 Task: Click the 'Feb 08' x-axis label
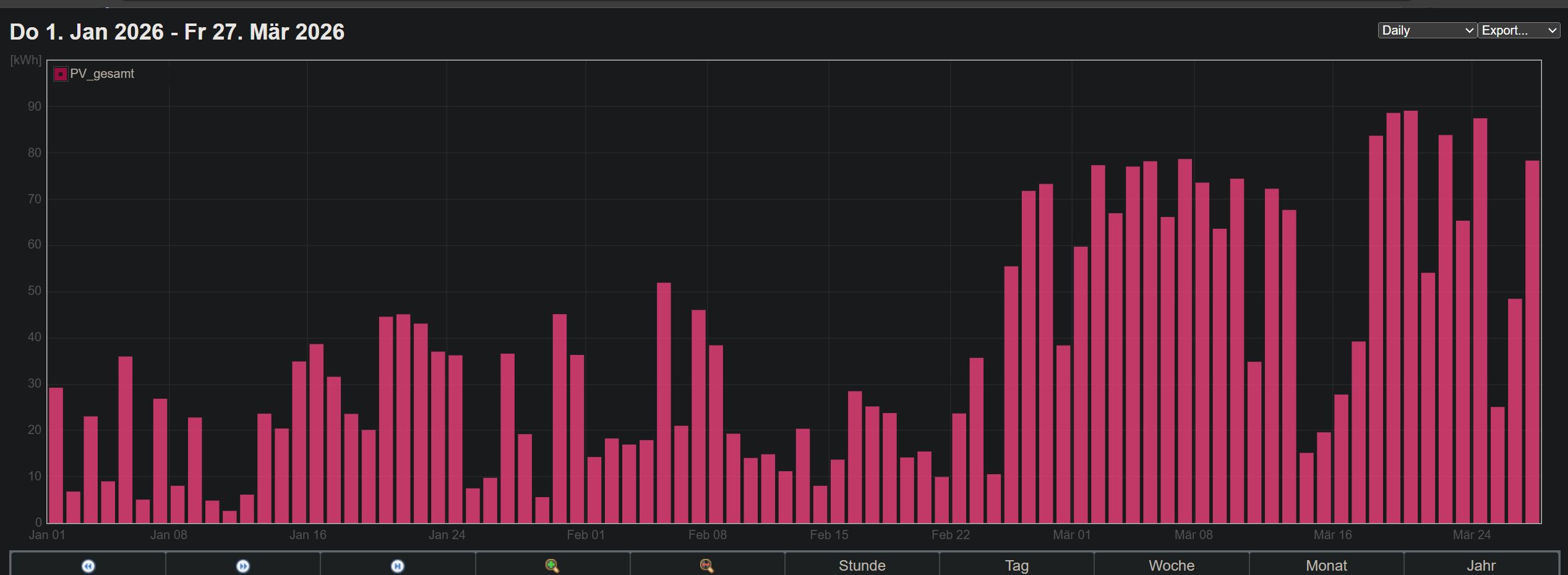click(708, 535)
